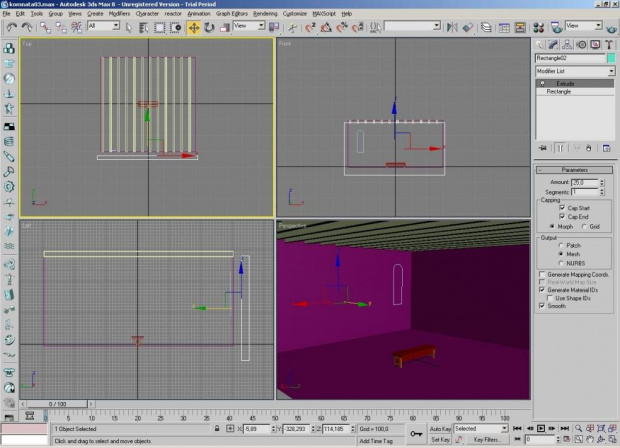Collapse the Parameters rollout
The image size is (620, 448).
575,170
